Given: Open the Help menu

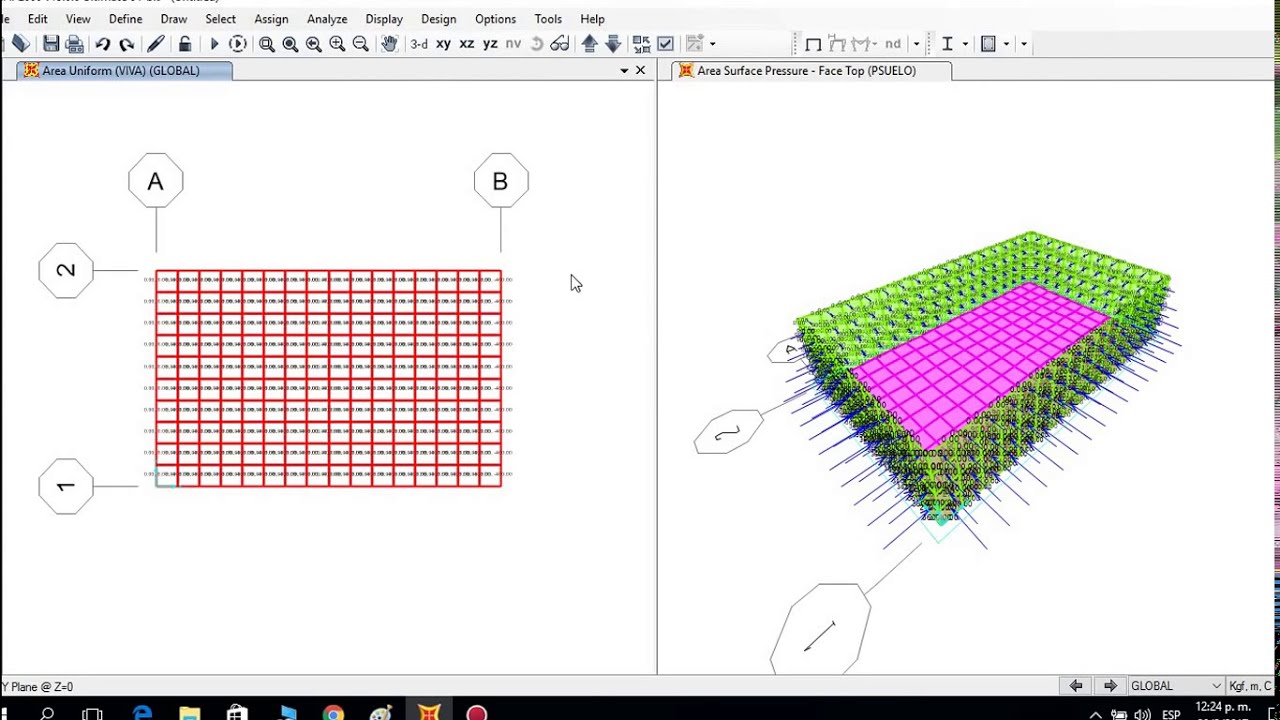Looking at the screenshot, I should [592, 19].
